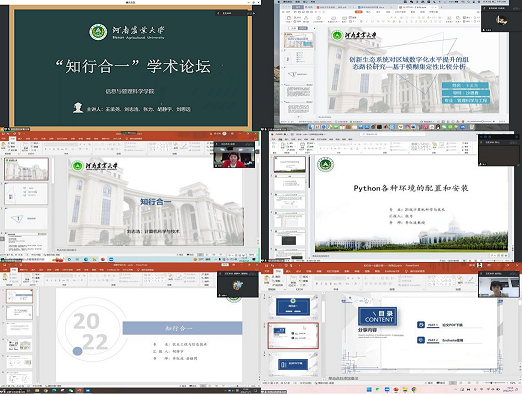Open the 插入 tab in the CONTENT slide window
The image size is (522, 394).
tap(289, 271)
